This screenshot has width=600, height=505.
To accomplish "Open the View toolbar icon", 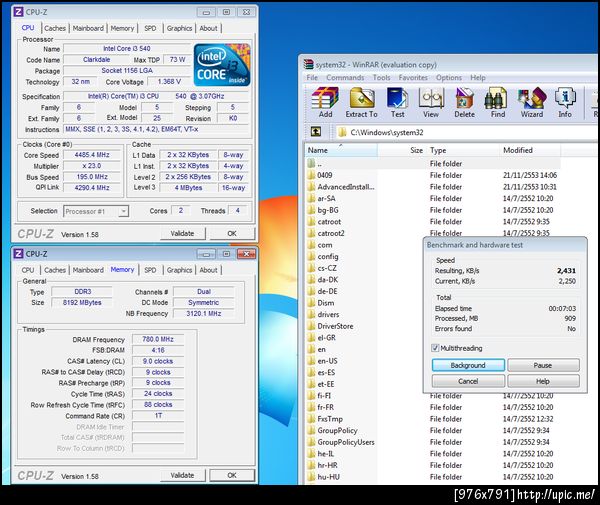I will coord(431,103).
